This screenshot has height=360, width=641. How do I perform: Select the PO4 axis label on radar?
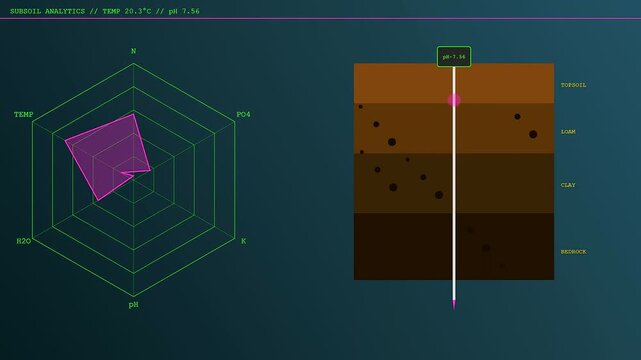click(243, 114)
